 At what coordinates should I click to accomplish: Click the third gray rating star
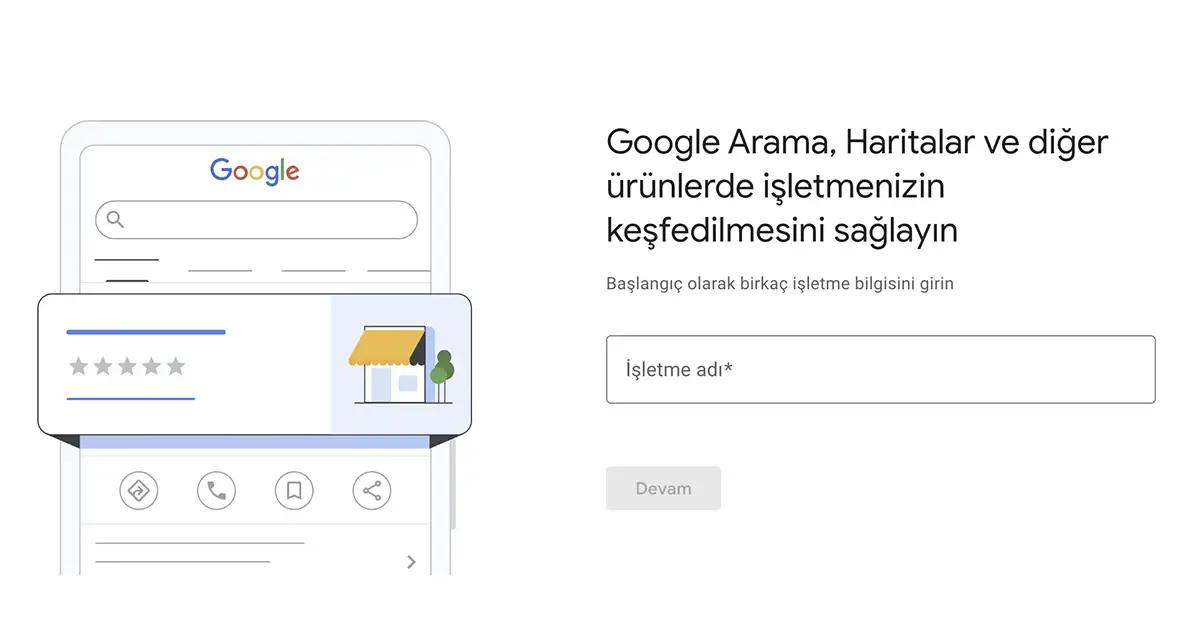click(x=127, y=367)
